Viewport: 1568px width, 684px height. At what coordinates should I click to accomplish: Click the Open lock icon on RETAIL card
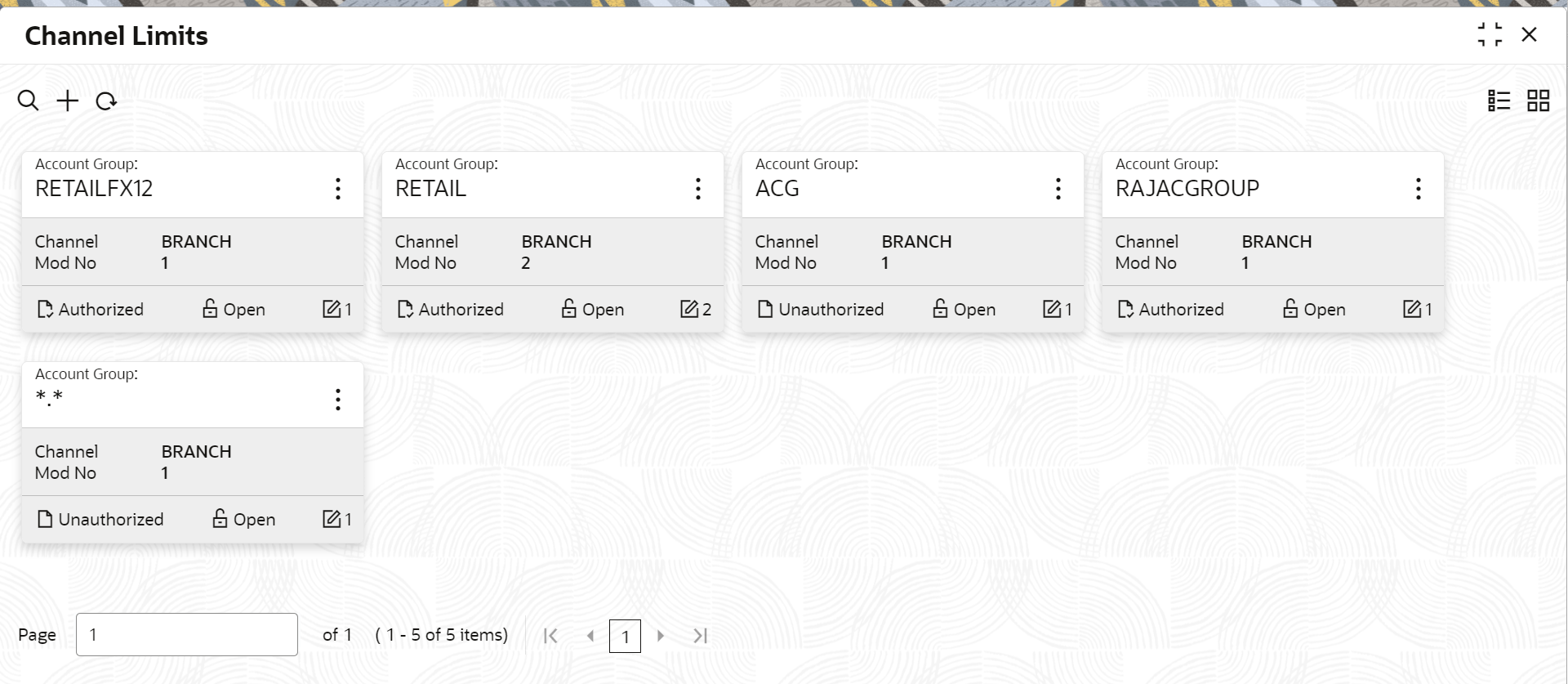(x=568, y=308)
